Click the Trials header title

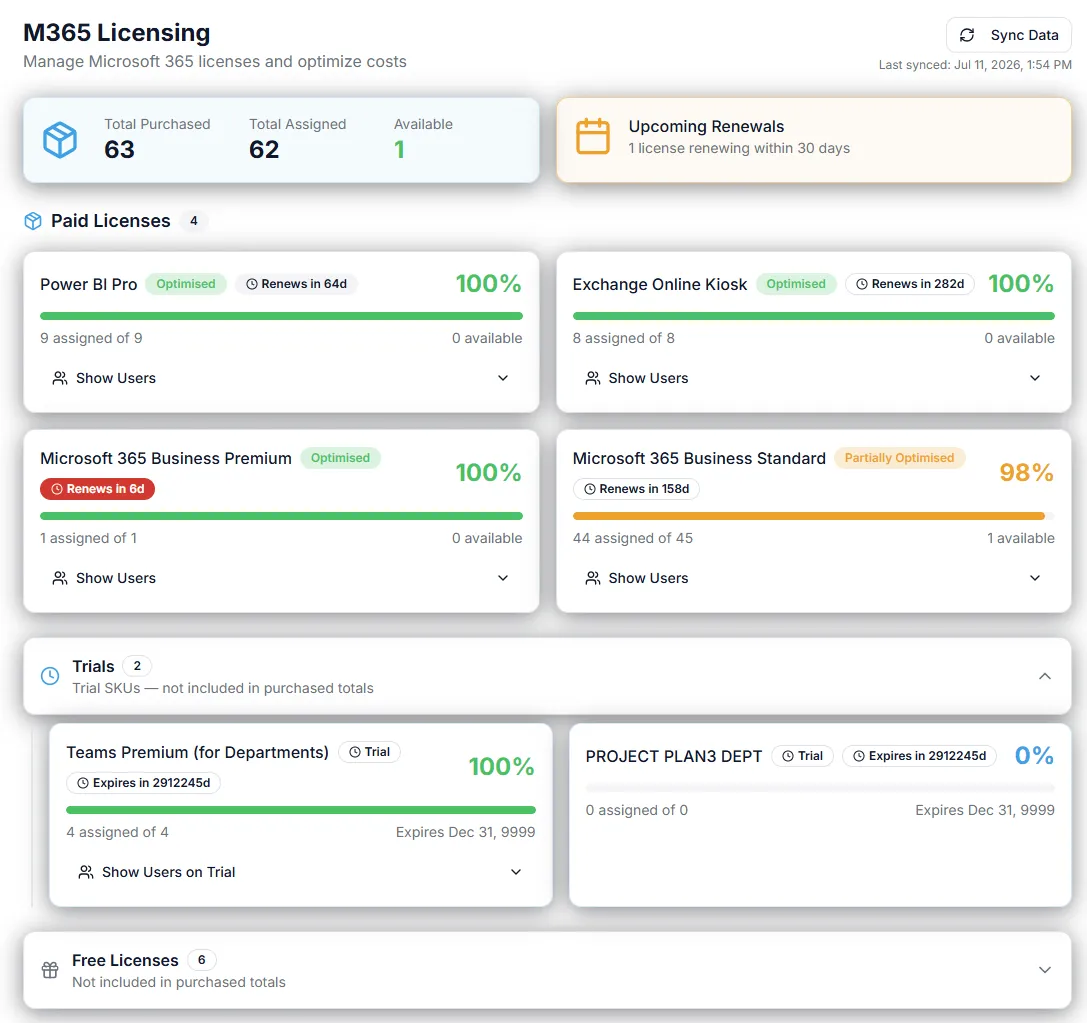(94, 667)
